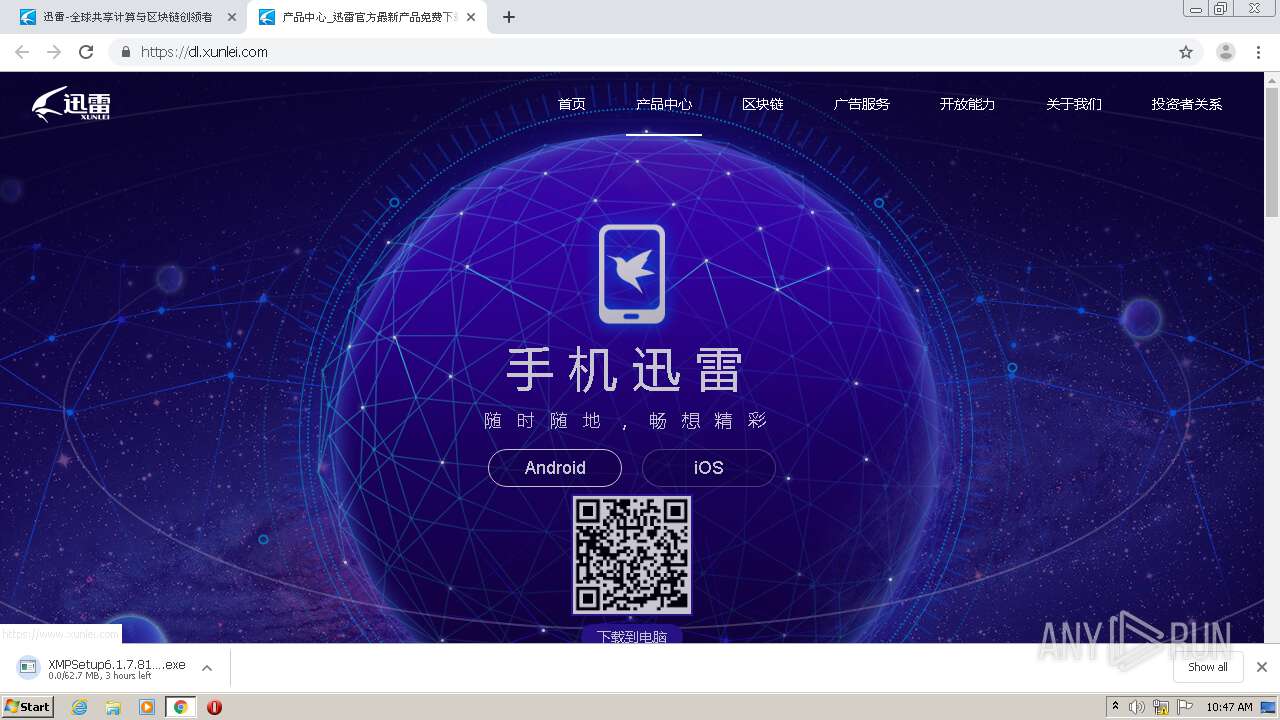Bookmark this page with the star icon
Image resolution: width=1280 pixels, height=720 pixels.
click(1186, 52)
